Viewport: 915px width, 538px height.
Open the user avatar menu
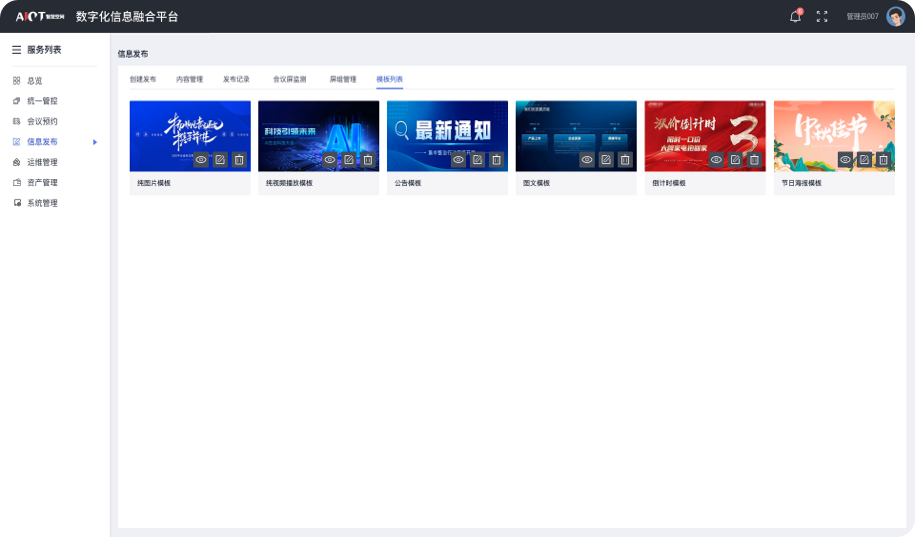[895, 16]
